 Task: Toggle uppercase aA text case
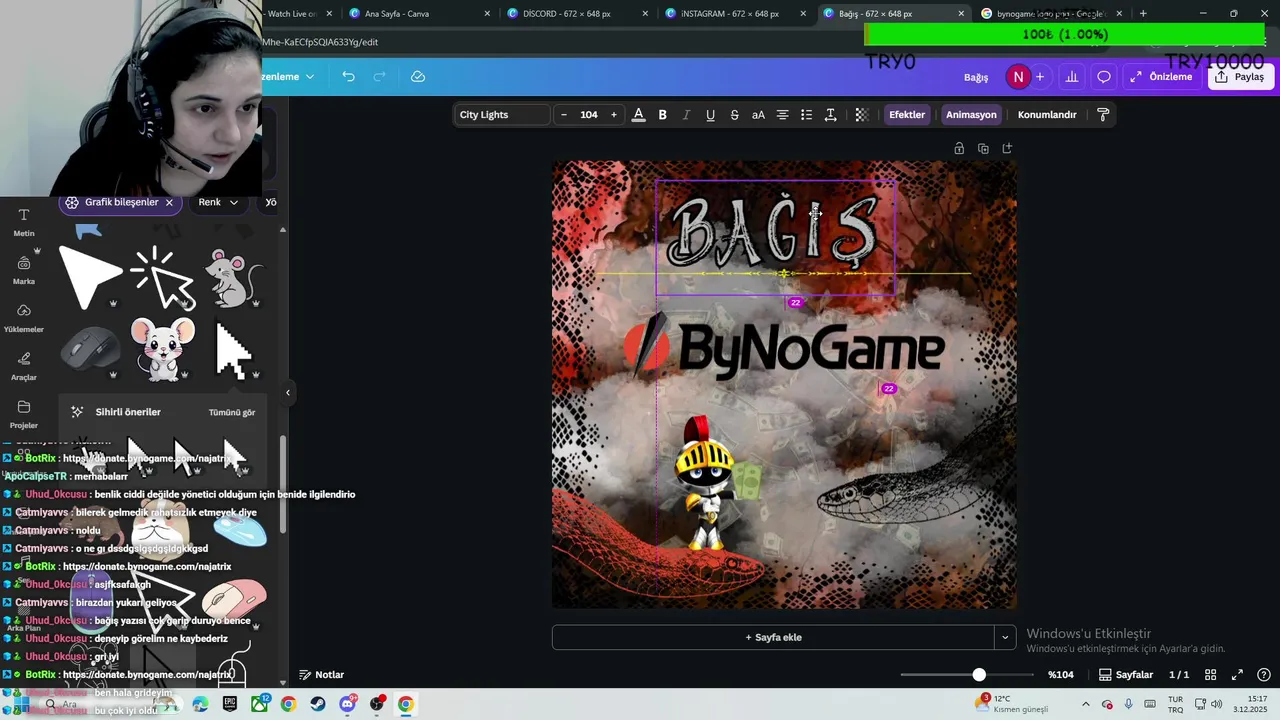click(758, 115)
